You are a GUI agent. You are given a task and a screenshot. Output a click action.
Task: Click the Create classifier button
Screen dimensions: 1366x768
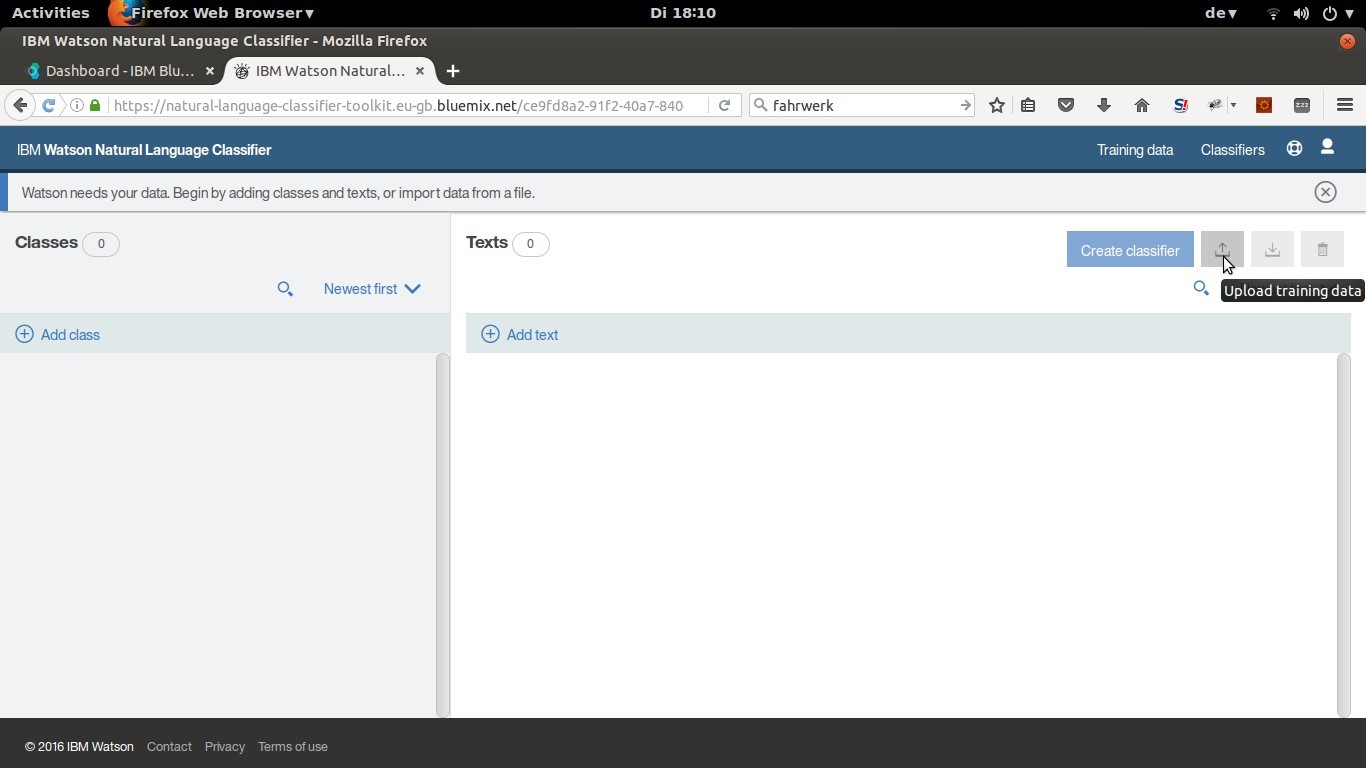pyautogui.click(x=1130, y=250)
